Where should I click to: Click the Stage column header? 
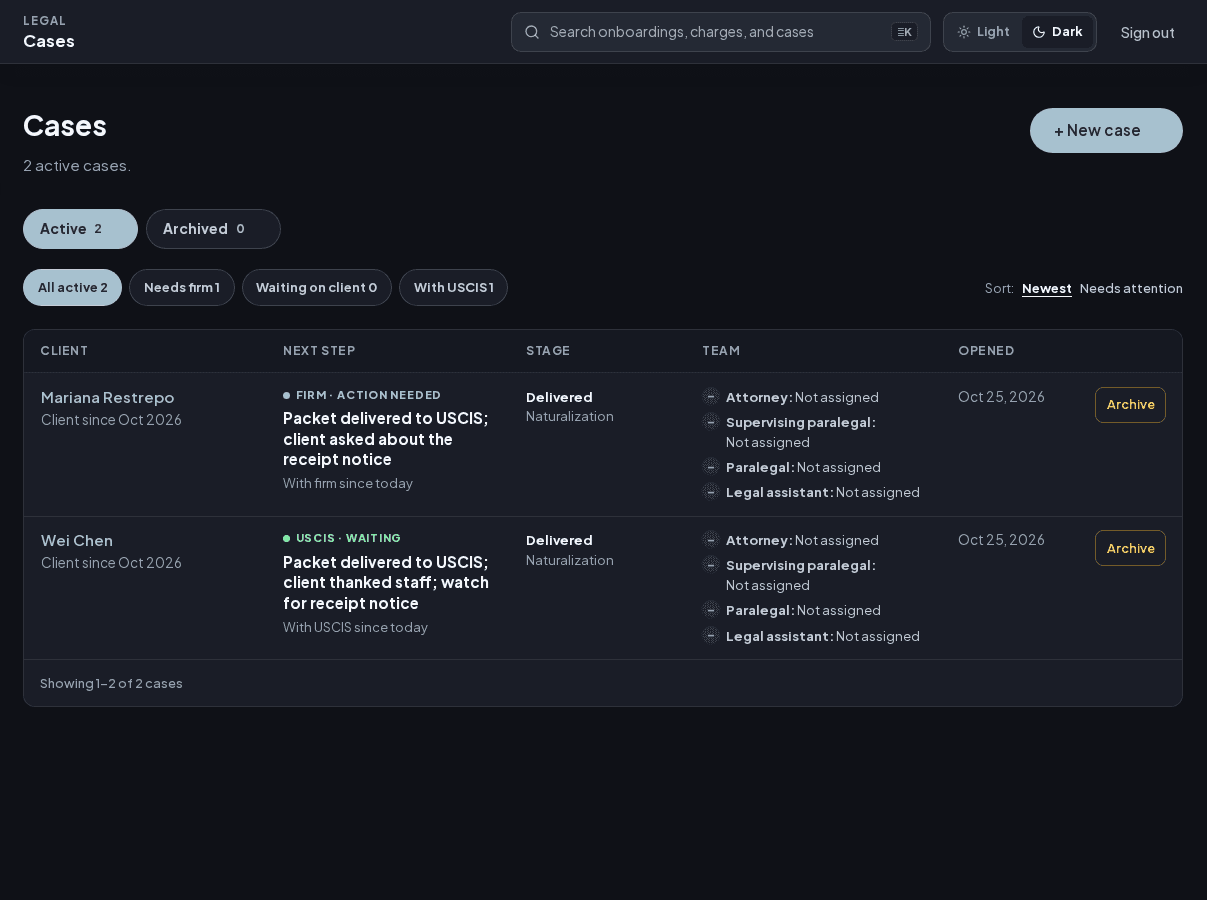pyautogui.click(x=548, y=351)
